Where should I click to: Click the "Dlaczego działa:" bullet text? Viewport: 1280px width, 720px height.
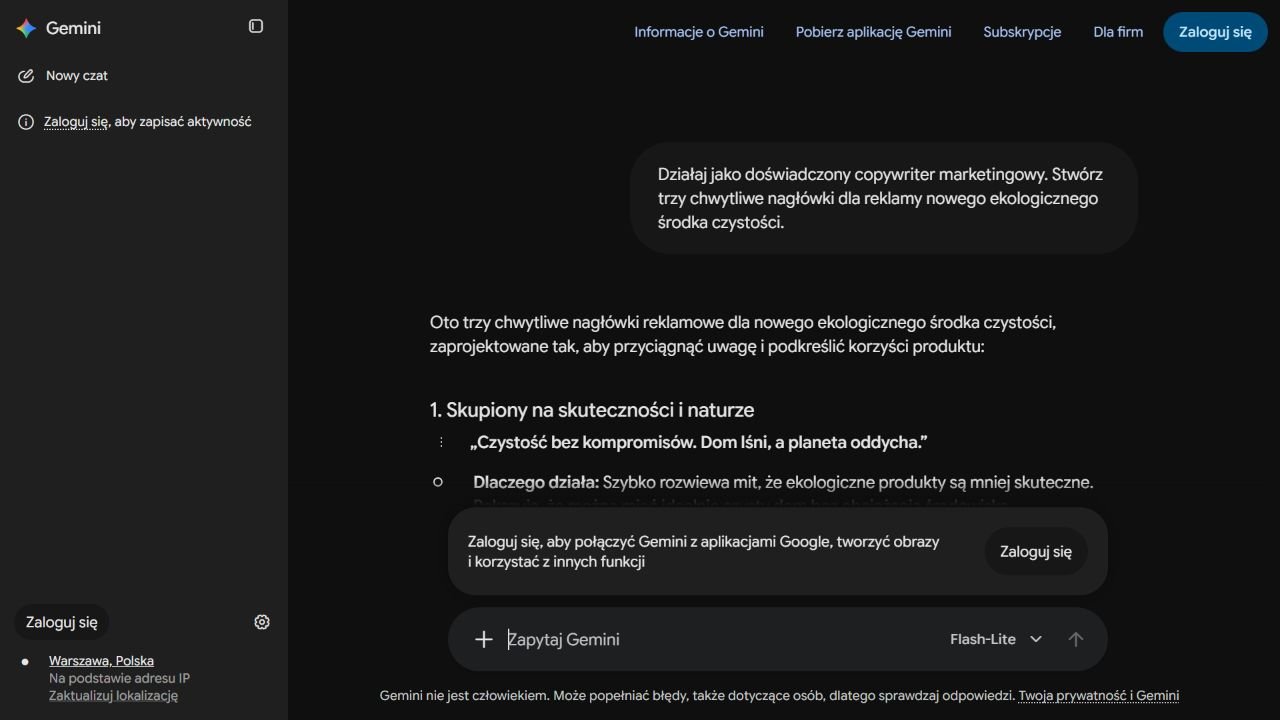536,482
